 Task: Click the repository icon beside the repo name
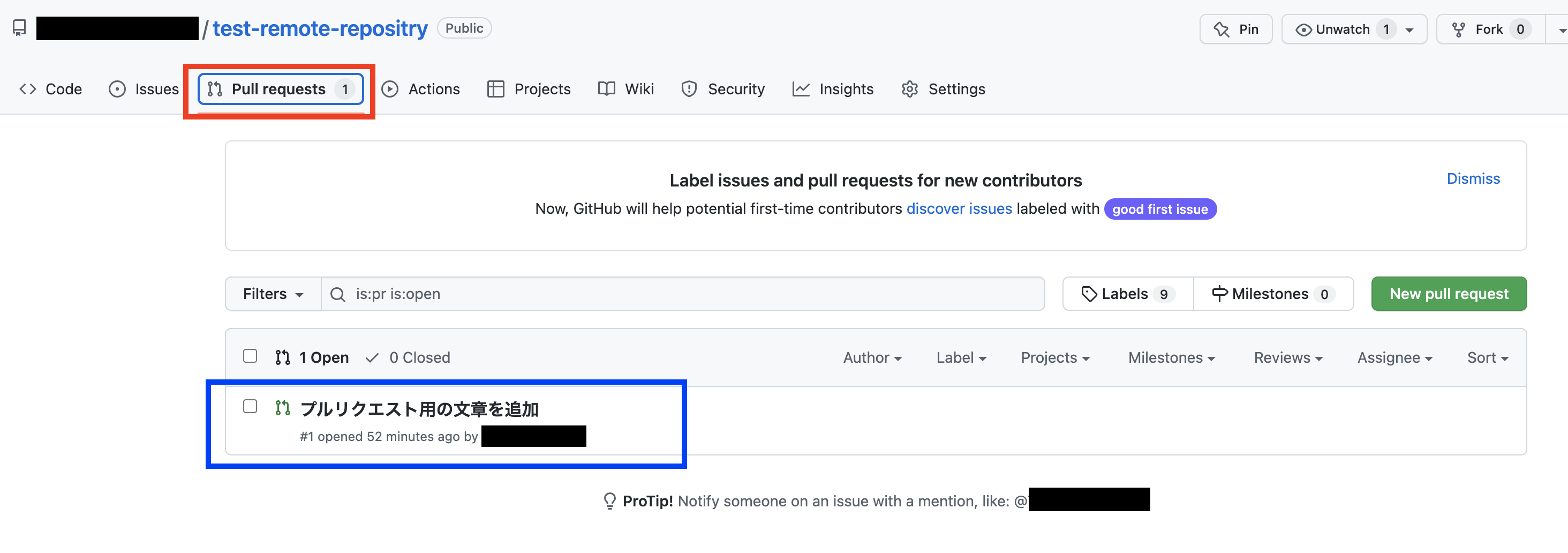[19, 28]
